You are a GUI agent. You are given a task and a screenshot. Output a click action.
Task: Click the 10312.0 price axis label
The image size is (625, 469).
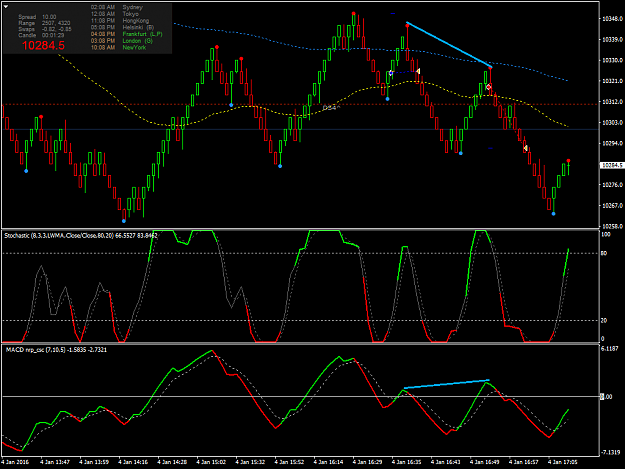point(612,102)
